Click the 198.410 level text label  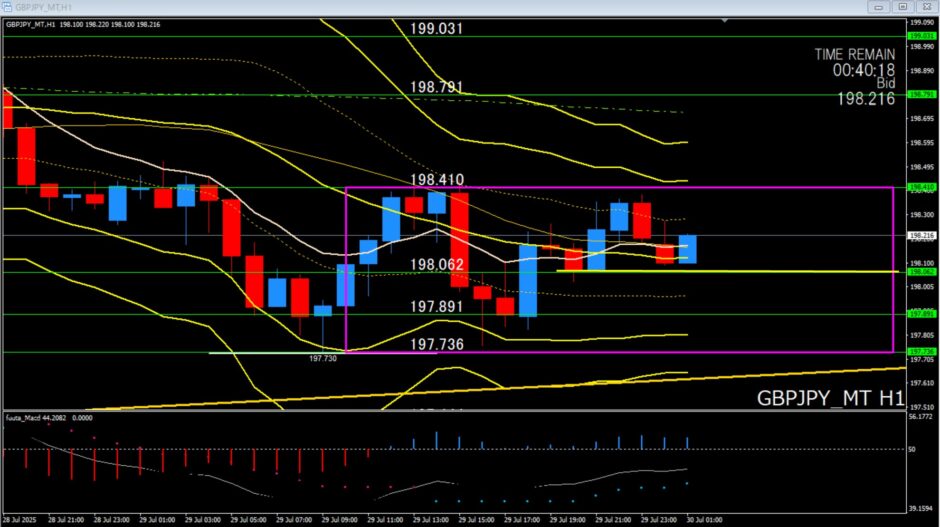tap(437, 180)
